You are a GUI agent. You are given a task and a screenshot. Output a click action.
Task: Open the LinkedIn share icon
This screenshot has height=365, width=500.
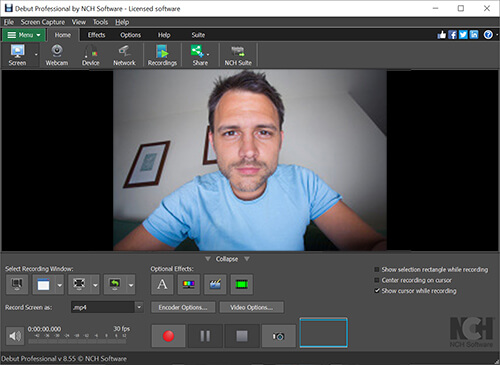coord(474,35)
